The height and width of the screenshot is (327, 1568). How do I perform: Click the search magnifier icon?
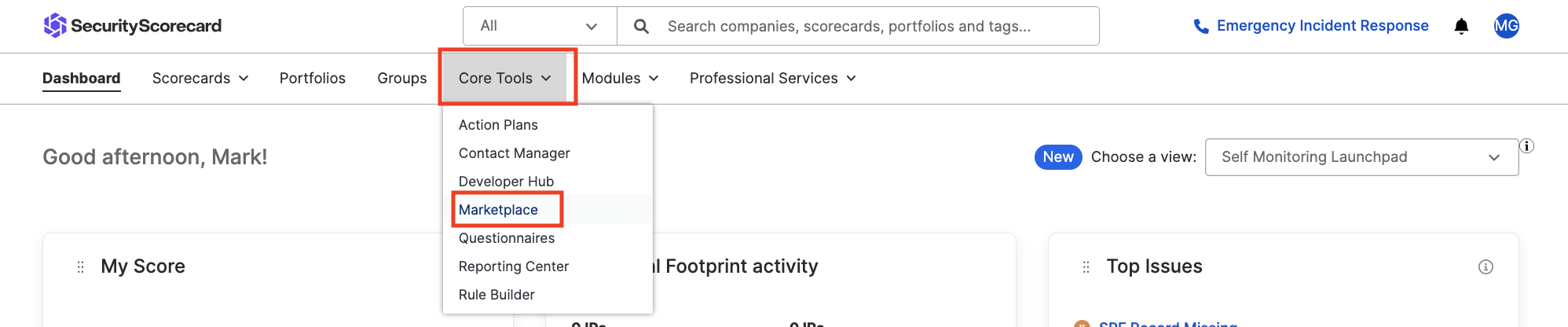click(x=641, y=27)
